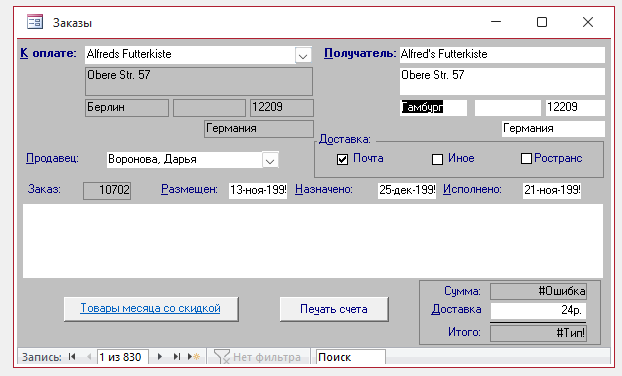
Task: Go to previous record arrow
Action: (89, 357)
